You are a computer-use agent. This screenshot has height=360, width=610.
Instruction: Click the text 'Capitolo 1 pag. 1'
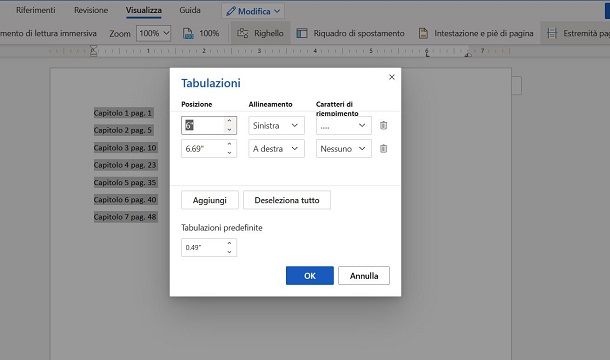[123, 113]
